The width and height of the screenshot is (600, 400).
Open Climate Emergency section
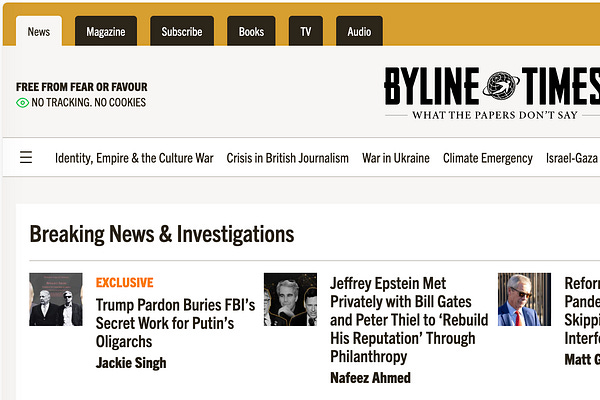click(488, 158)
